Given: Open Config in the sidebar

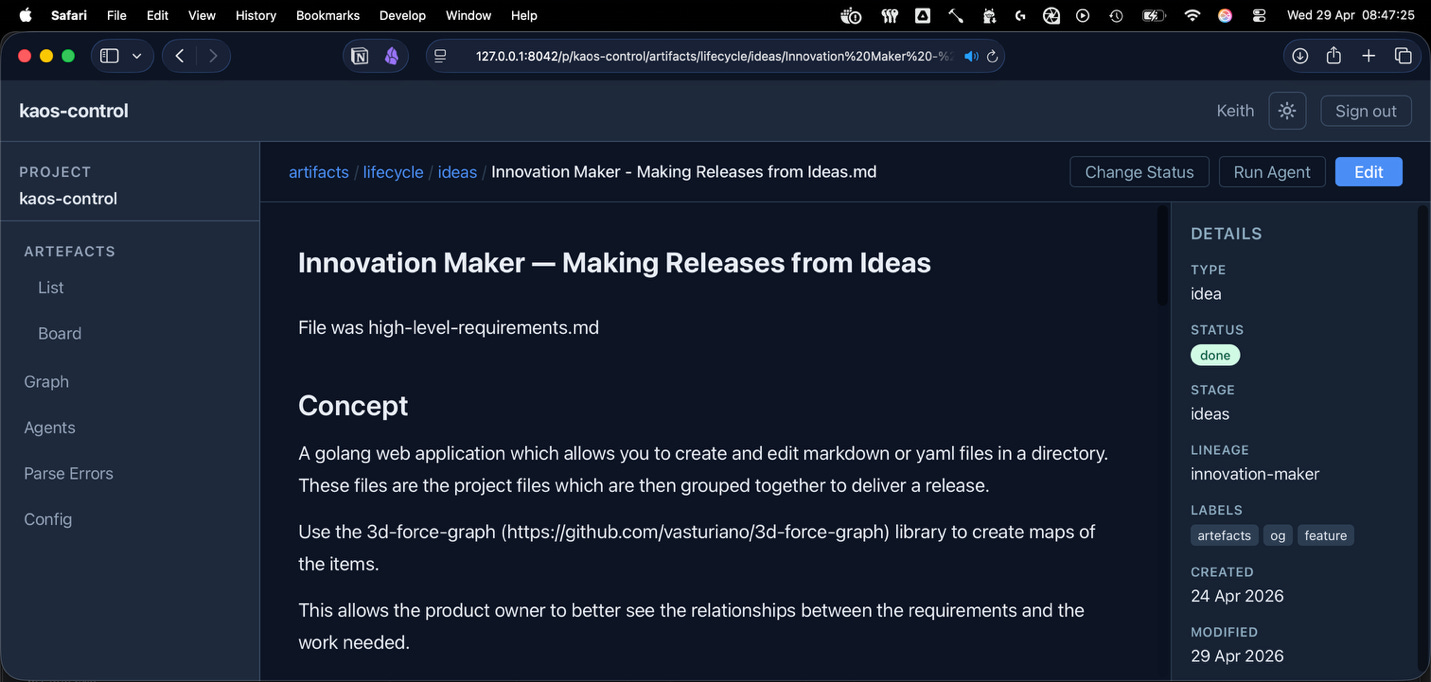Looking at the screenshot, I should point(48,520).
